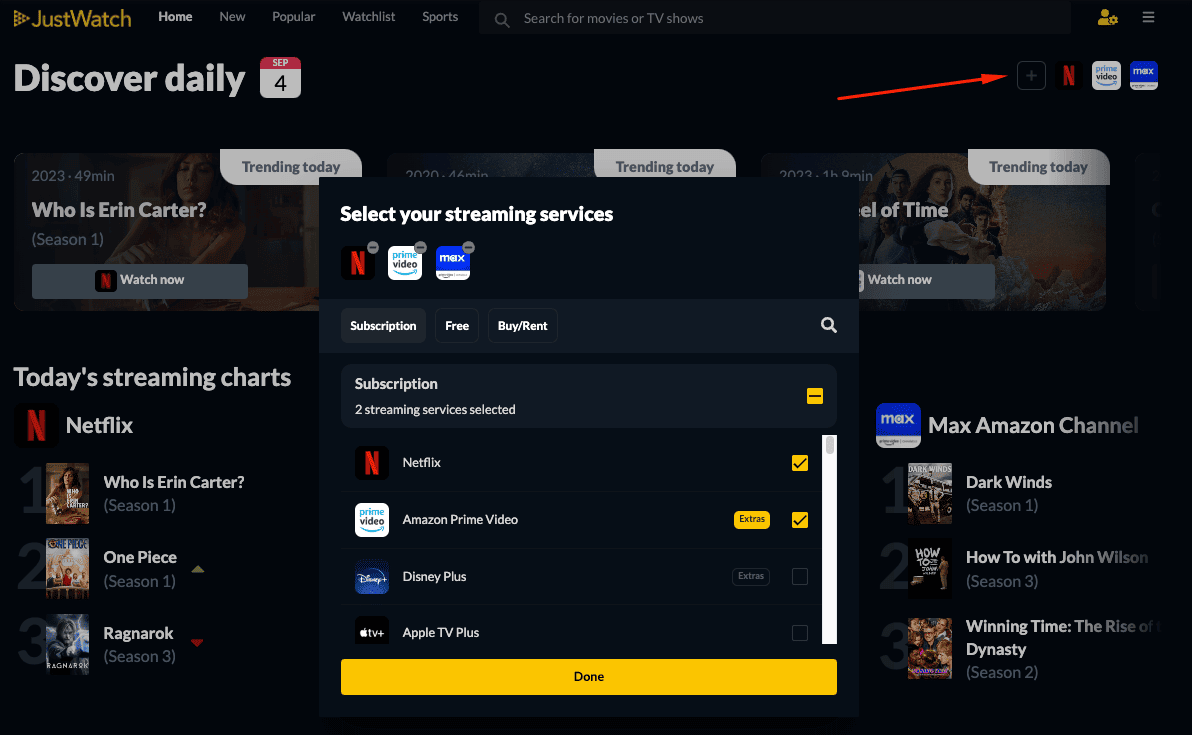Click the Done button

click(x=588, y=676)
